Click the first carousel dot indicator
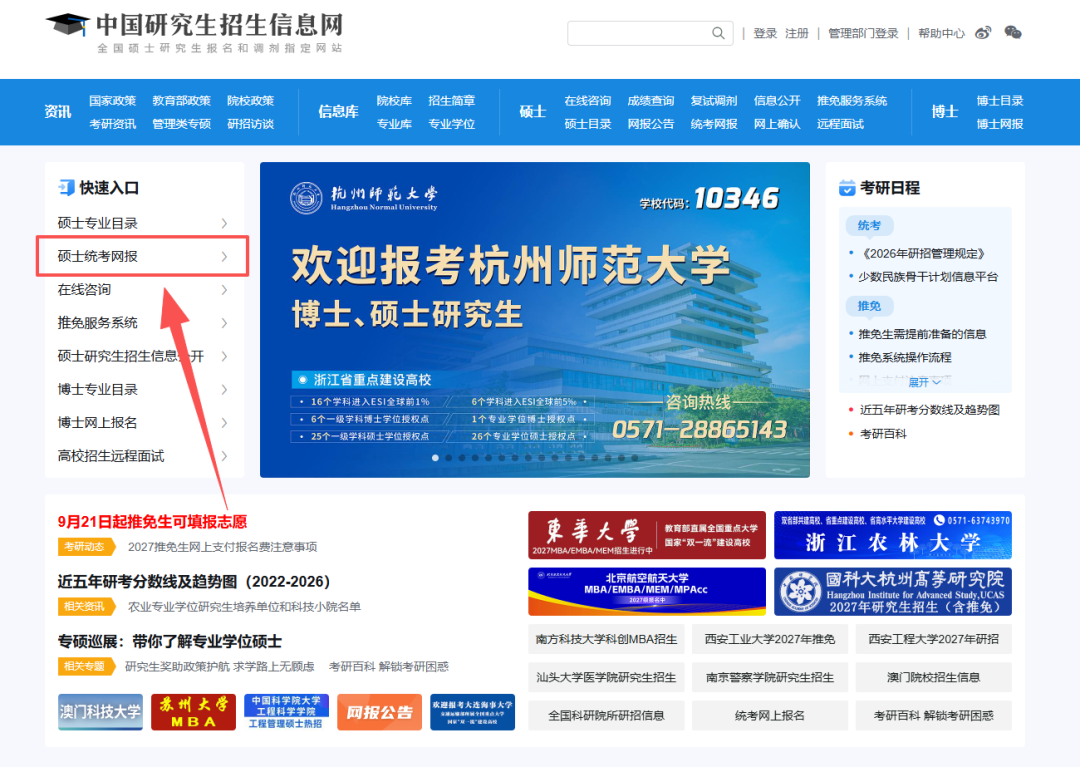Screen dimensions: 1080x767 pos(435,457)
